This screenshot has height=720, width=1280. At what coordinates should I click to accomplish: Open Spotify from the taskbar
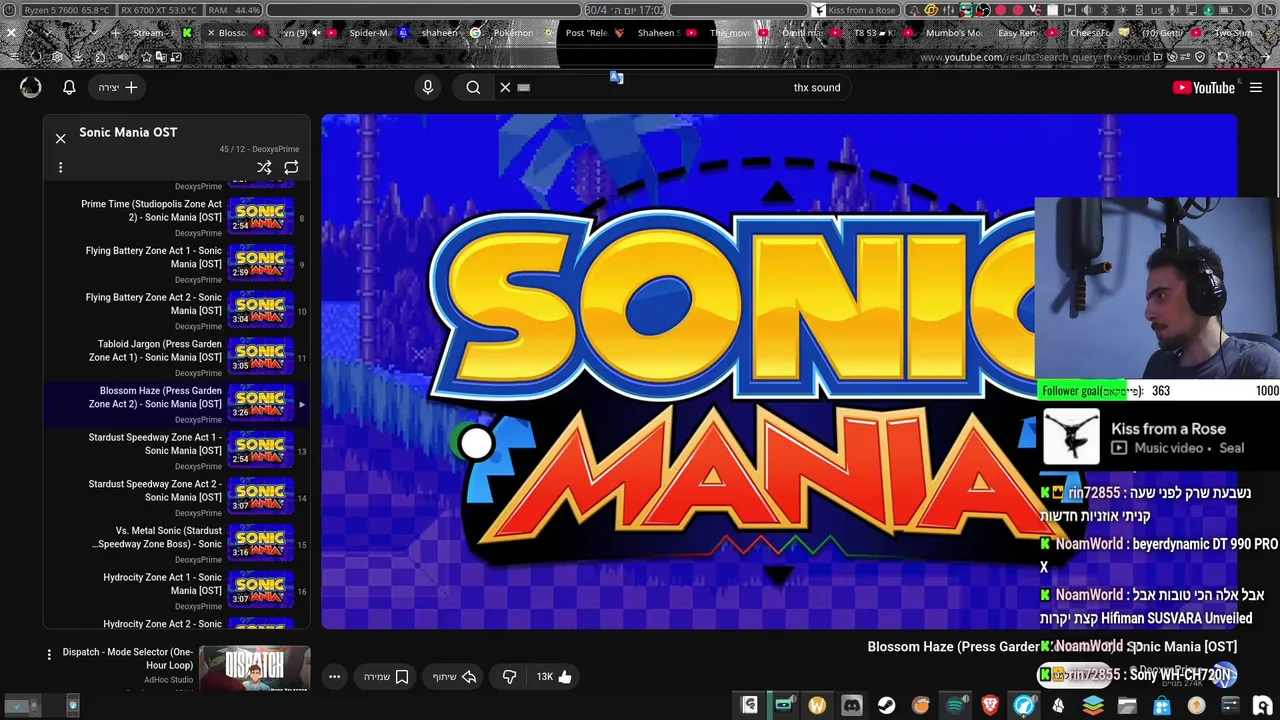[956, 705]
